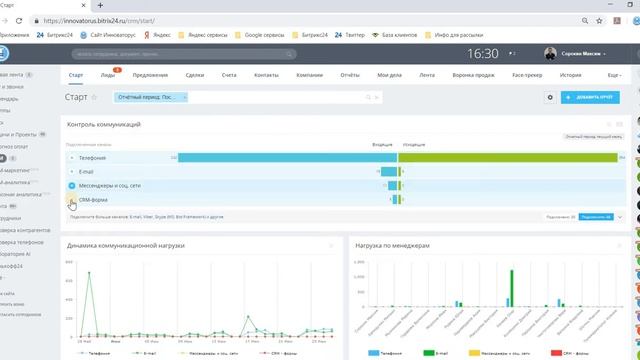Bookmark this page with the star icon
The height and width of the screenshot is (360, 640).
(x=599, y=21)
